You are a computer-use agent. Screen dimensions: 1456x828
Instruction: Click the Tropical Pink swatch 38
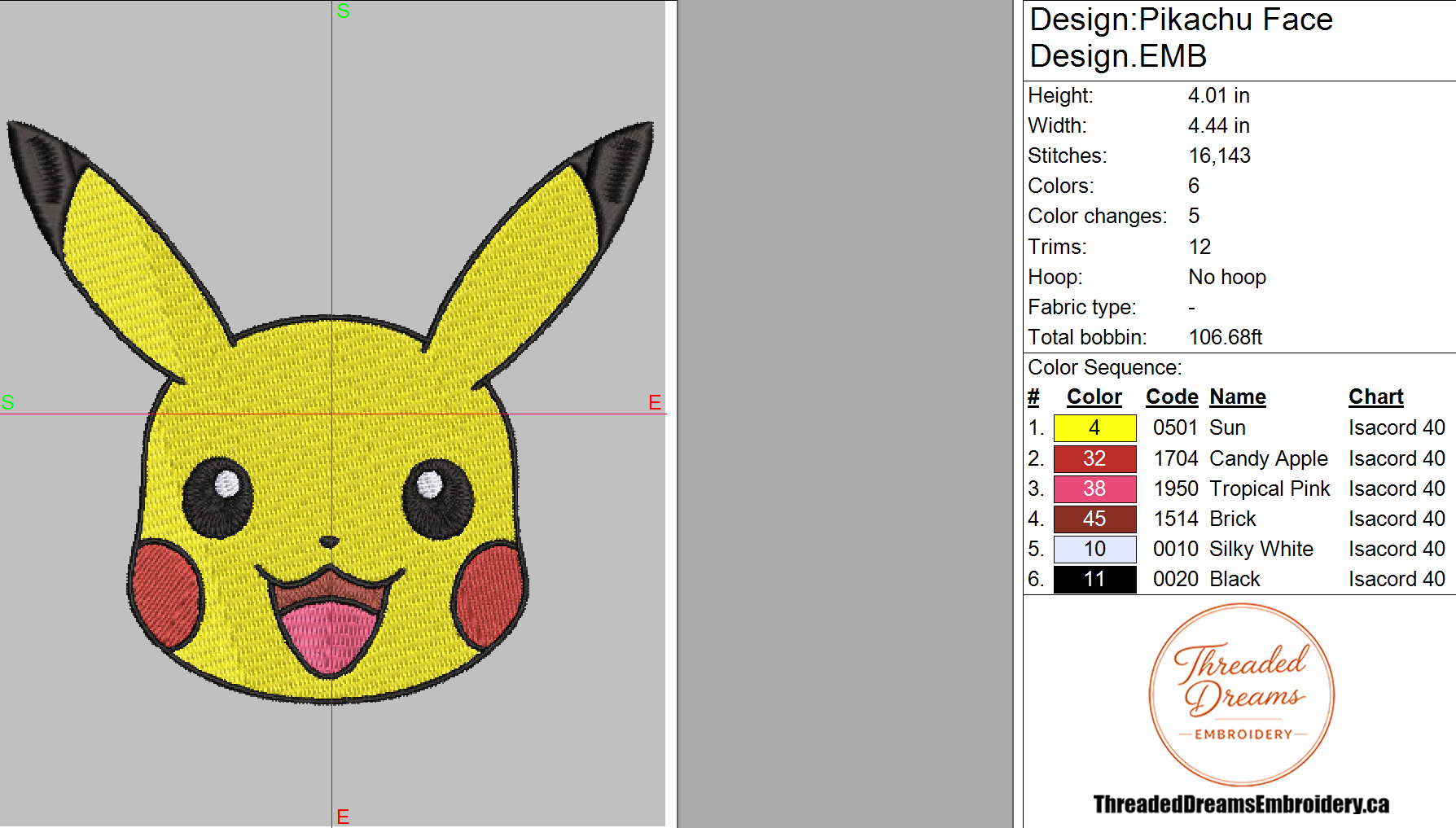[1094, 488]
